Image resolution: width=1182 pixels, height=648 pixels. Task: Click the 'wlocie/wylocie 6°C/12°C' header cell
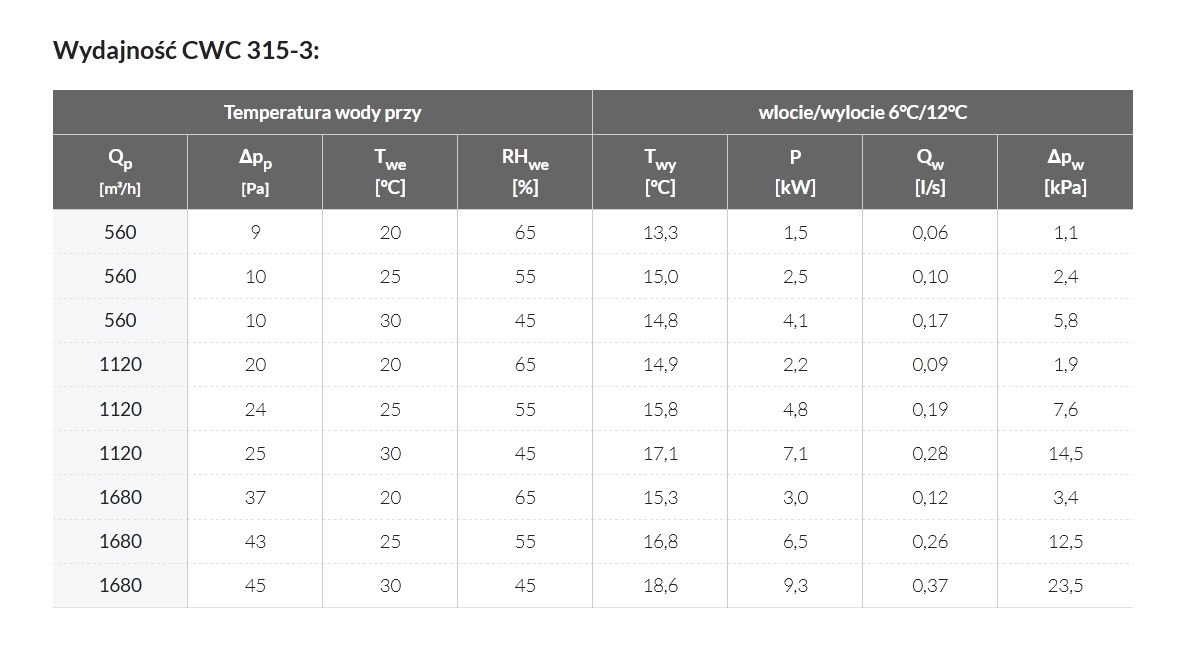point(862,112)
